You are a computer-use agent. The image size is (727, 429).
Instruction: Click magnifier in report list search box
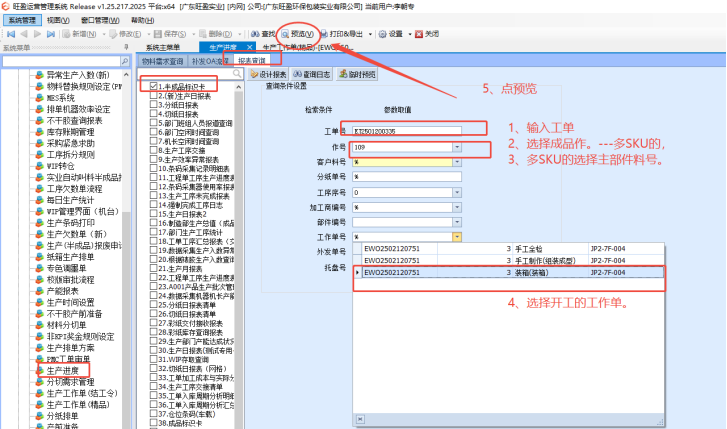tap(237, 73)
